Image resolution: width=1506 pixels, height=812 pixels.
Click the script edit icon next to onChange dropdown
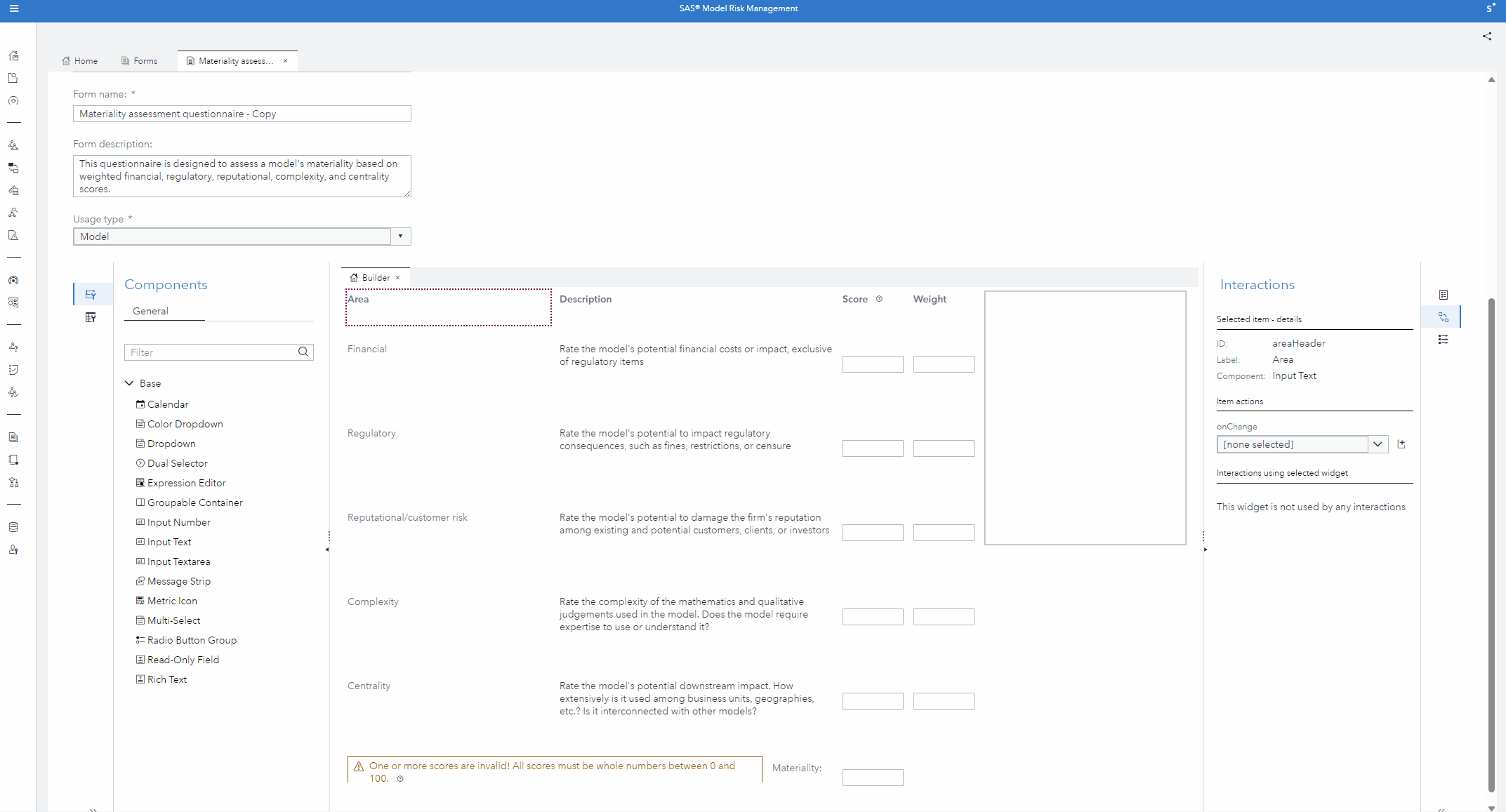pos(1401,444)
